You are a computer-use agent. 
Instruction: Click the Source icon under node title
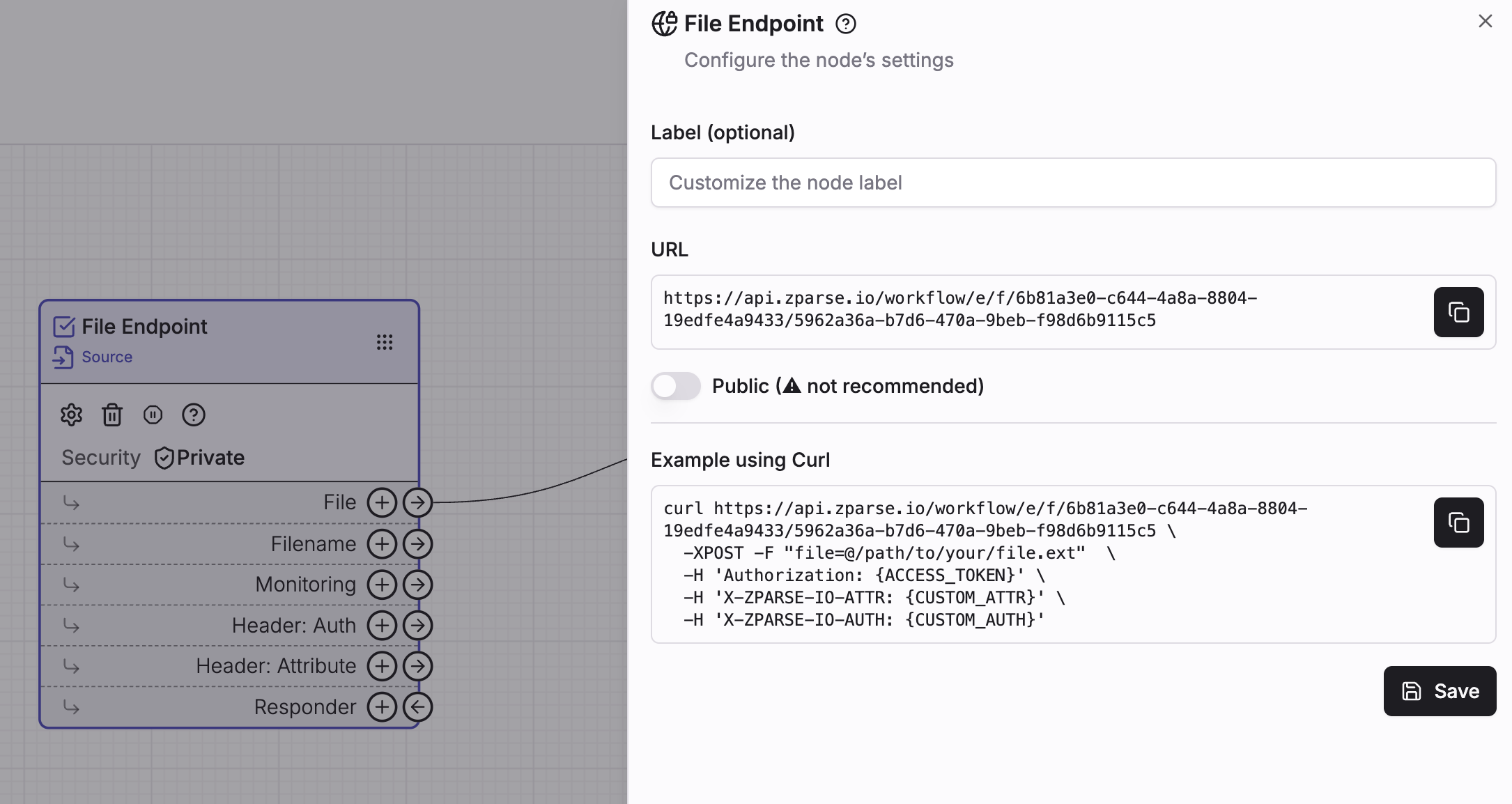63,357
